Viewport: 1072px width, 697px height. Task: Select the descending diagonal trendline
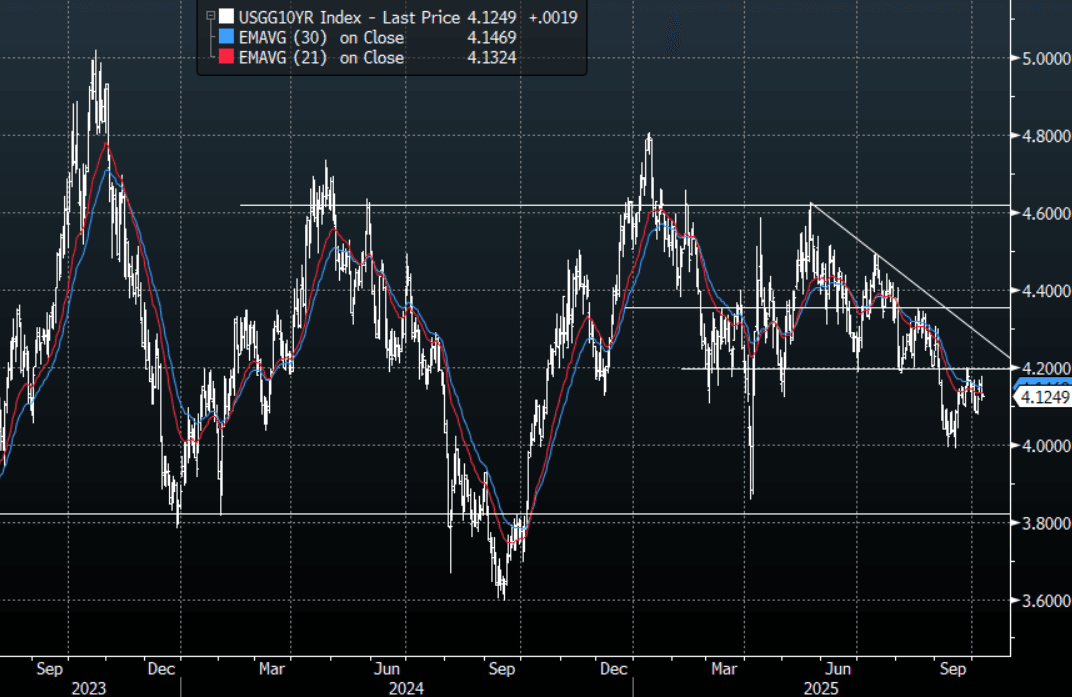(900, 275)
